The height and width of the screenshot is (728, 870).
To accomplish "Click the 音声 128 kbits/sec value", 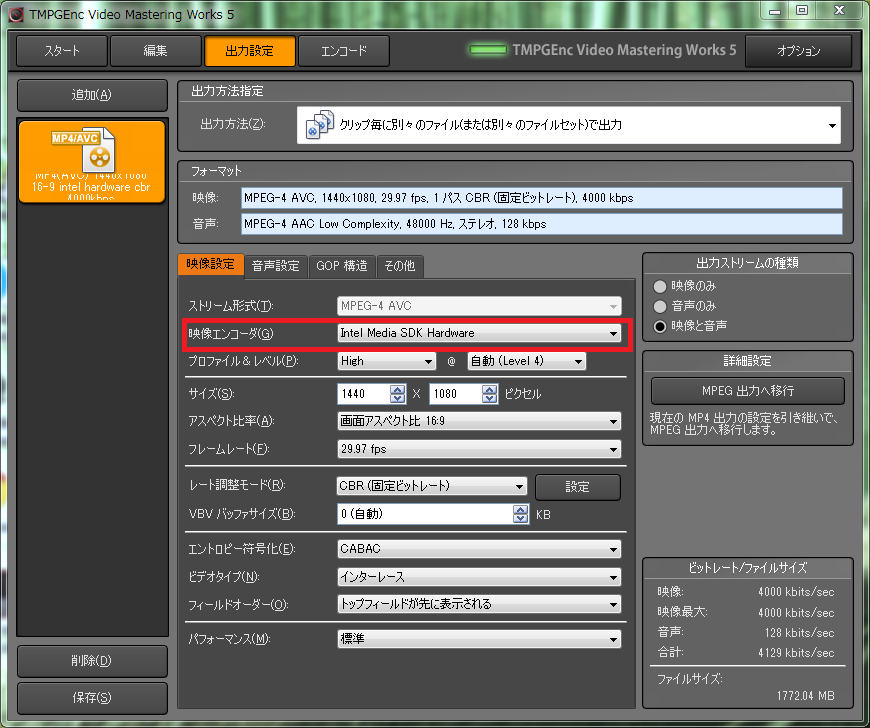I will tap(800, 633).
